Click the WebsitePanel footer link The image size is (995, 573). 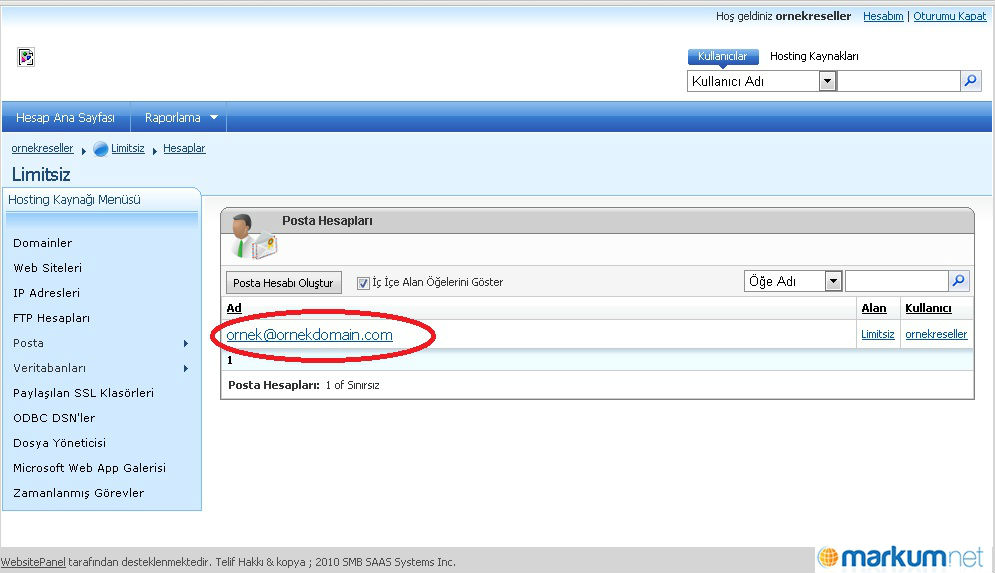pos(33,562)
